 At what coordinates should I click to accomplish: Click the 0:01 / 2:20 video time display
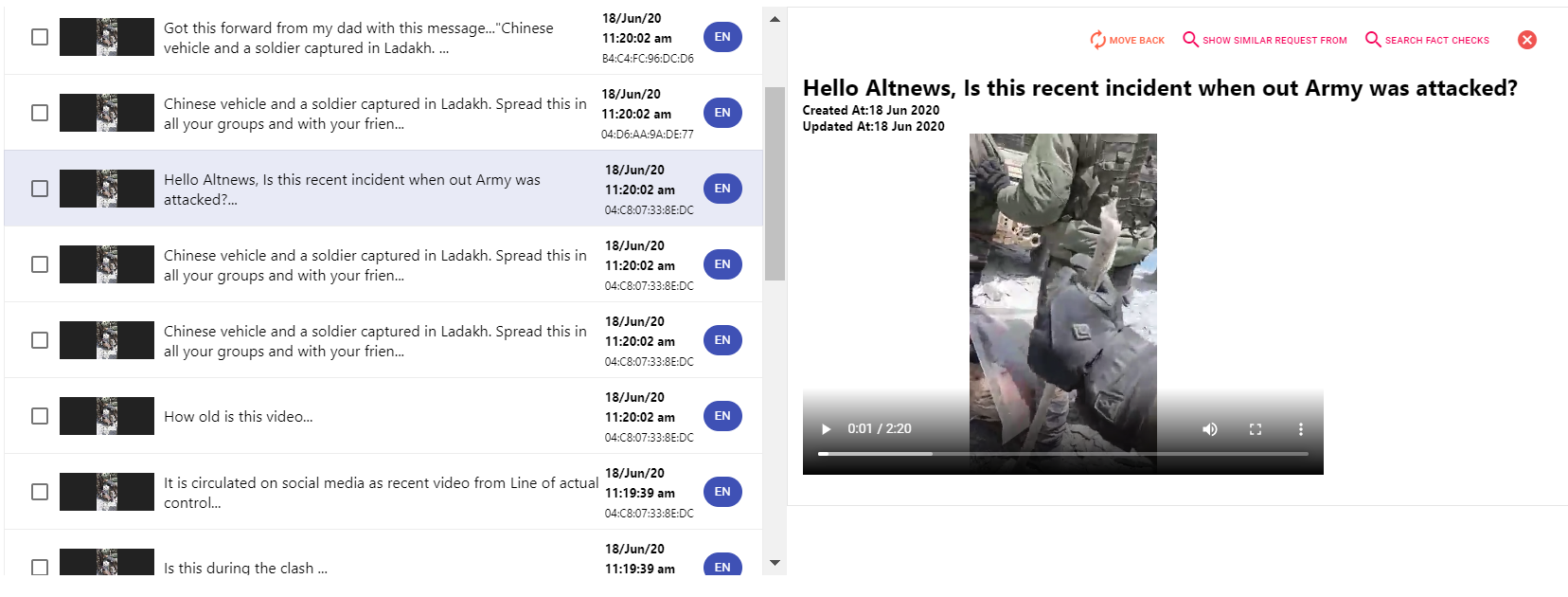880,429
